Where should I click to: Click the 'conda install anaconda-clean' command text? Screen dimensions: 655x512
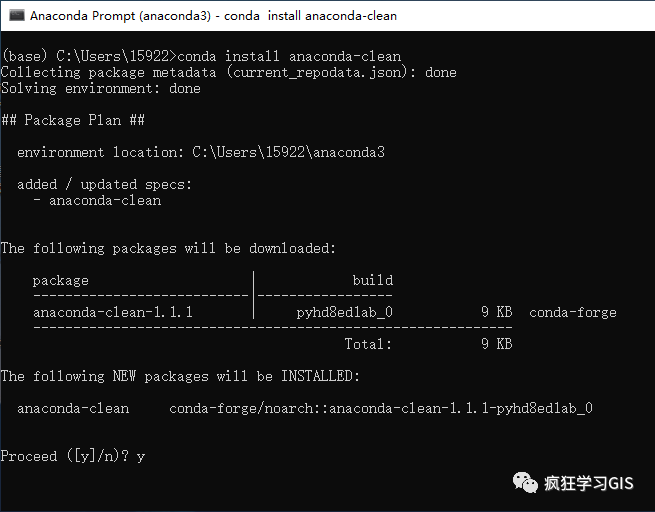[289, 56]
